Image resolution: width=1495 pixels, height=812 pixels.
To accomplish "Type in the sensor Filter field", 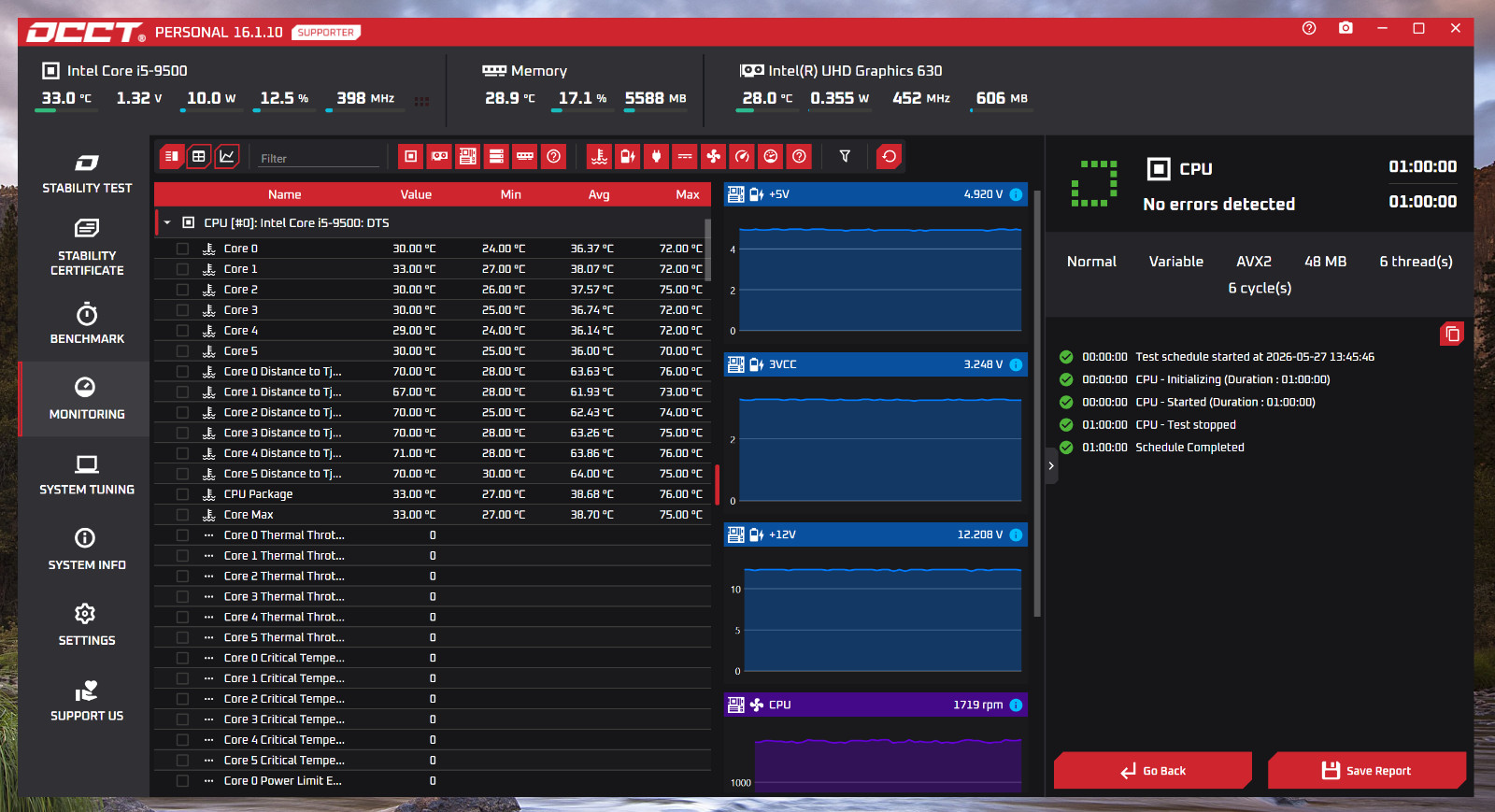I will (x=319, y=158).
